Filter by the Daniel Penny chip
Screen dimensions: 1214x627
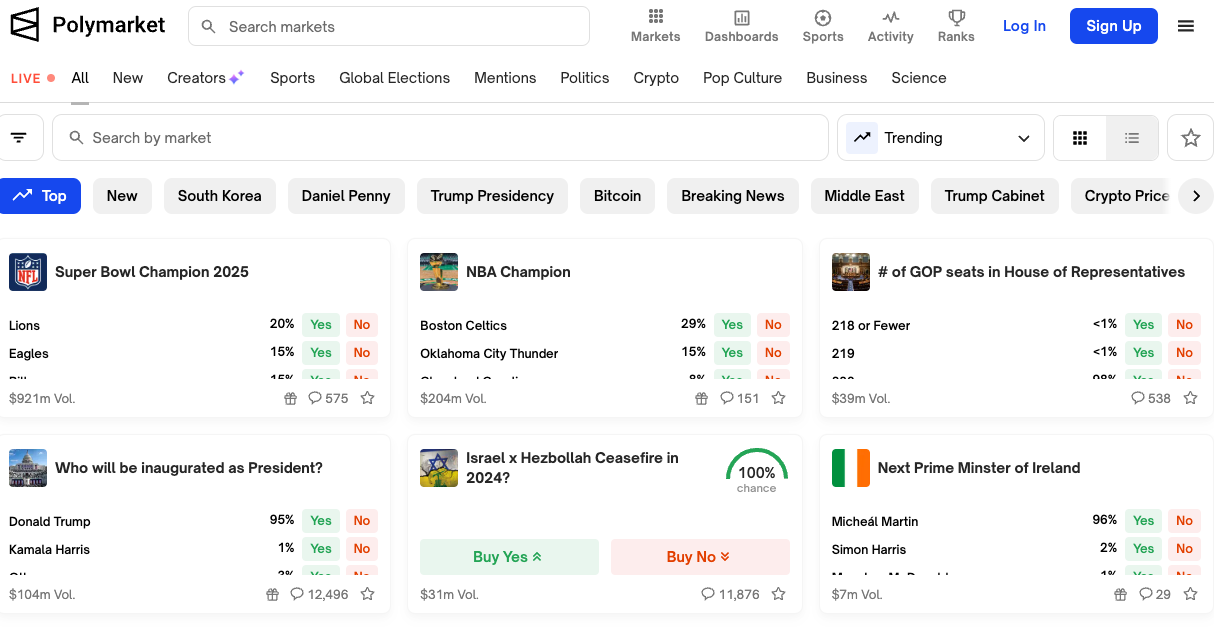pyautogui.click(x=346, y=196)
